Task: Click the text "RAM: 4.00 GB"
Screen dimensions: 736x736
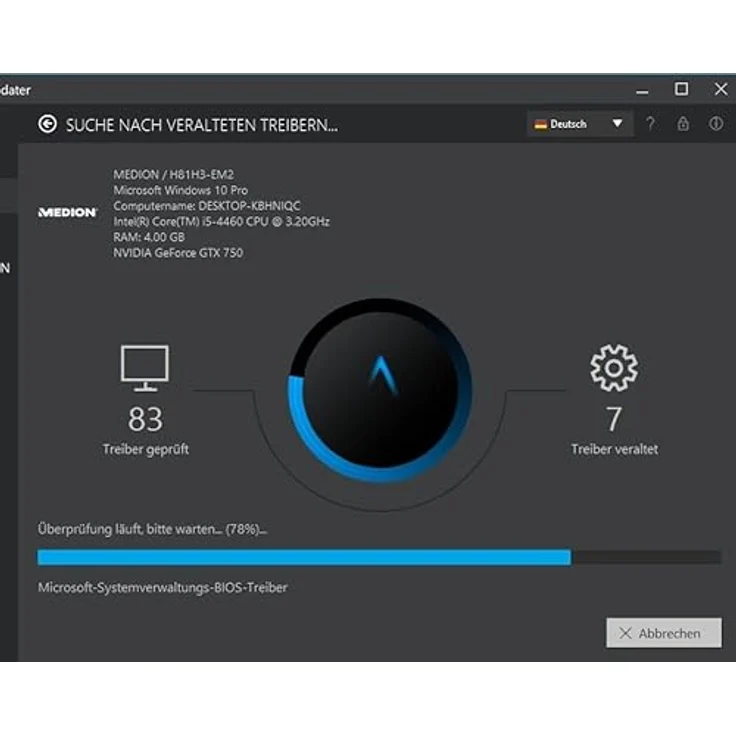Action: [x=149, y=237]
